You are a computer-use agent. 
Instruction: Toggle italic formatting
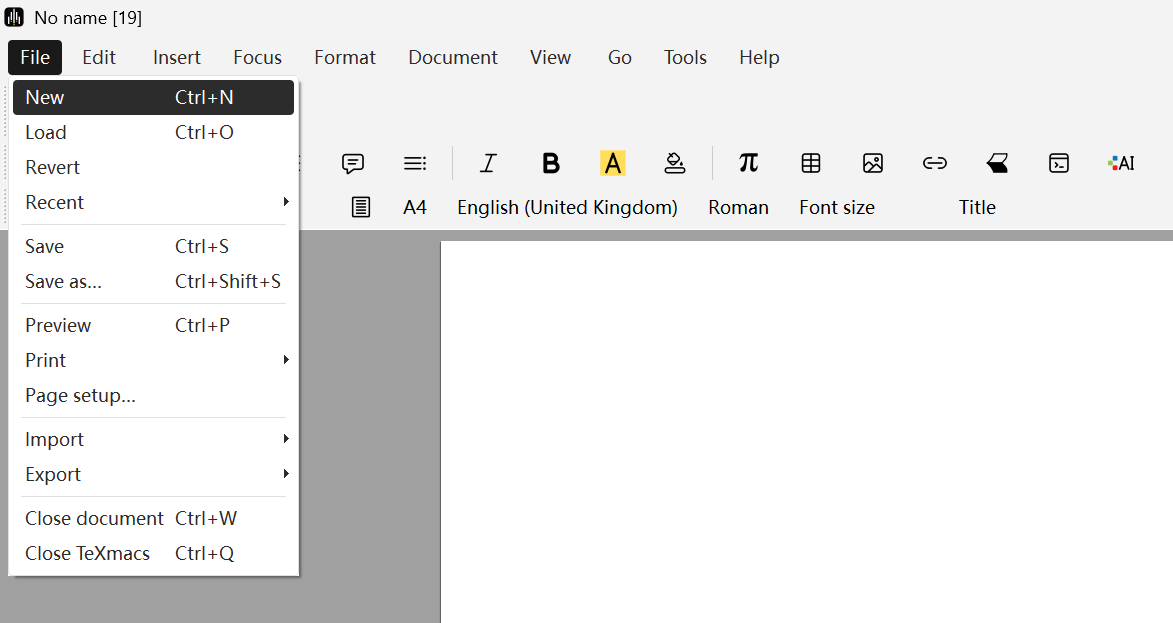(488, 163)
